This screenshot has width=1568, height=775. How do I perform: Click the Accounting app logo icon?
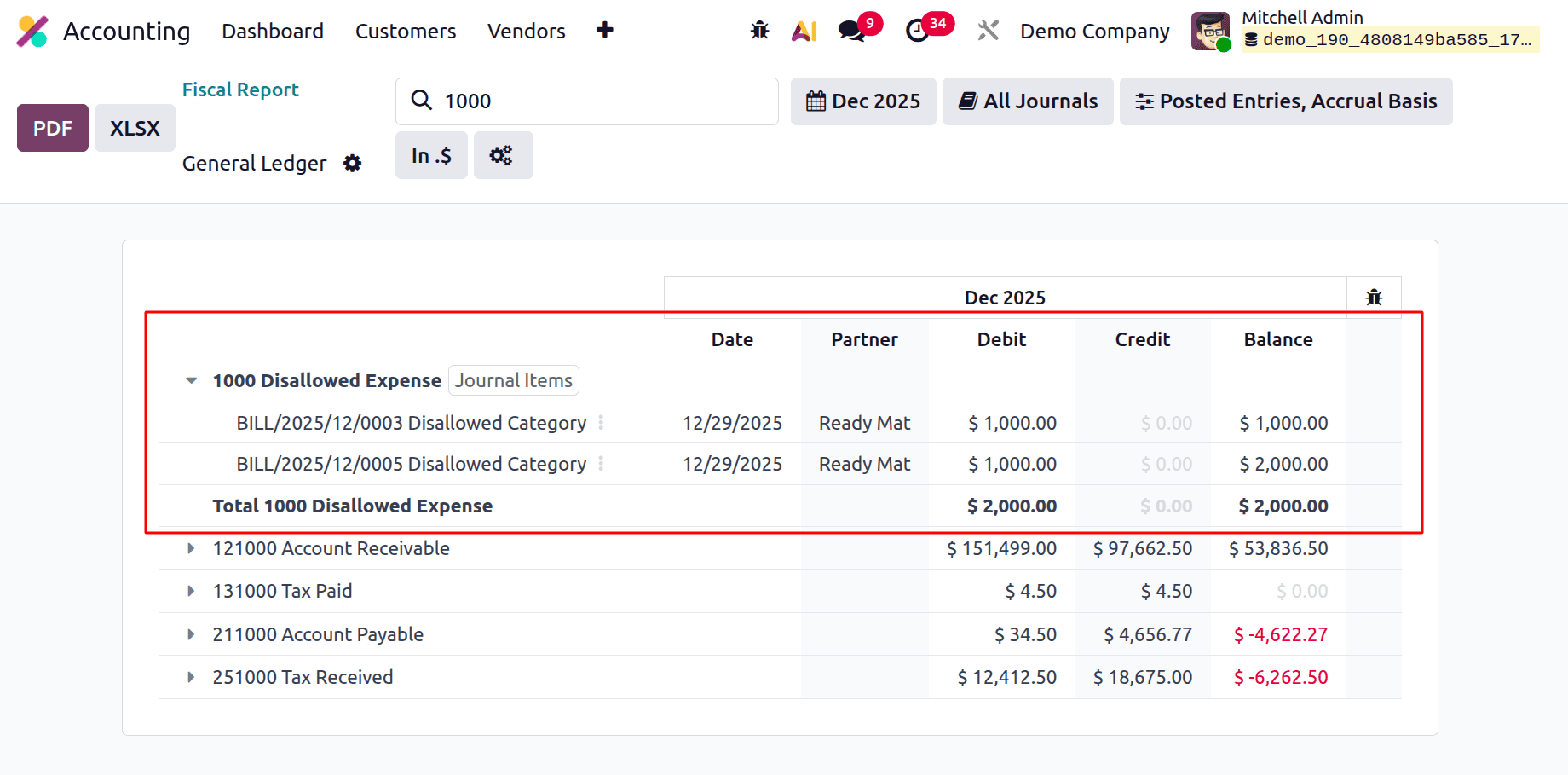click(32, 32)
